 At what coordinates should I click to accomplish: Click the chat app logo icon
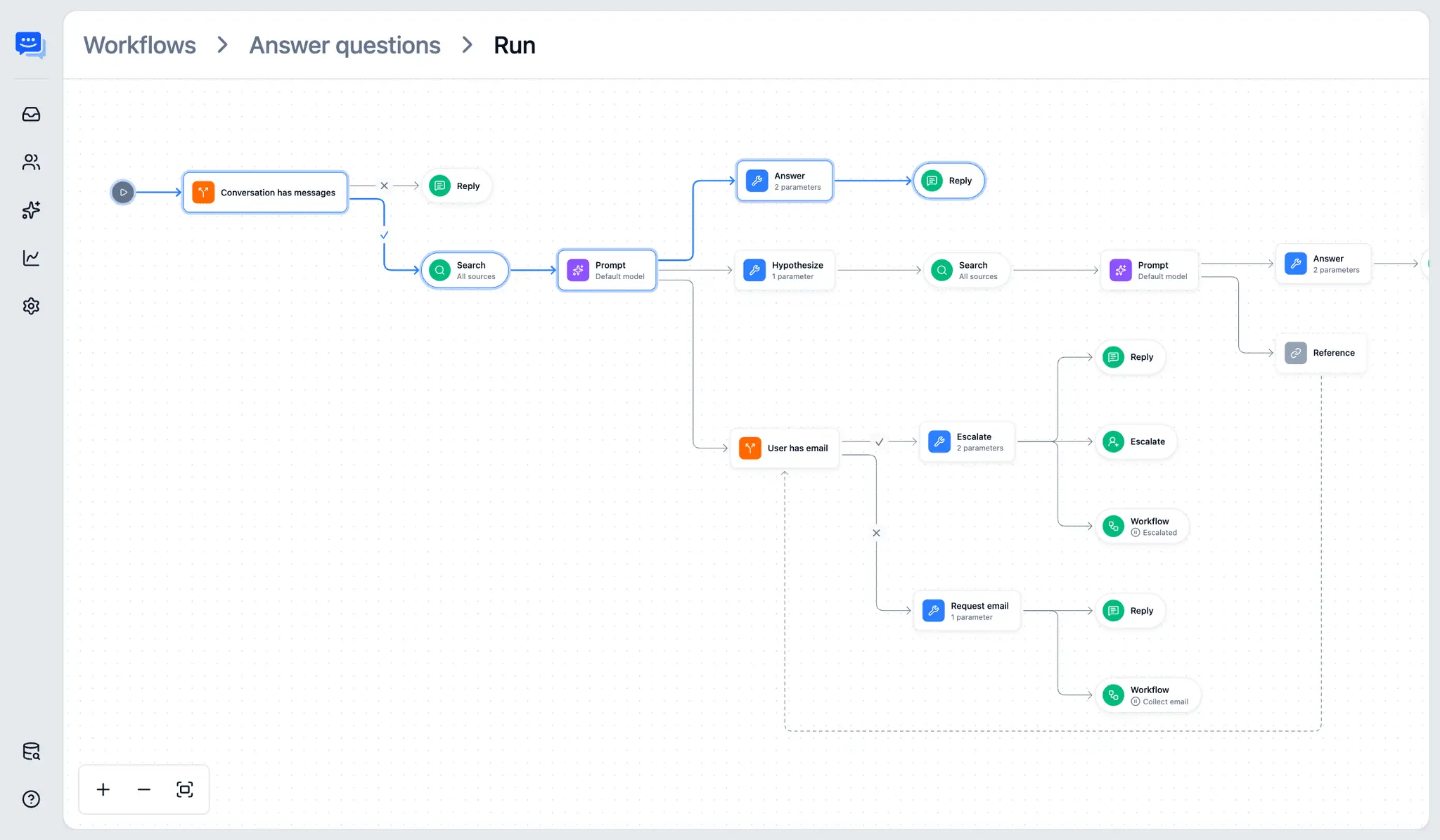point(30,45)
